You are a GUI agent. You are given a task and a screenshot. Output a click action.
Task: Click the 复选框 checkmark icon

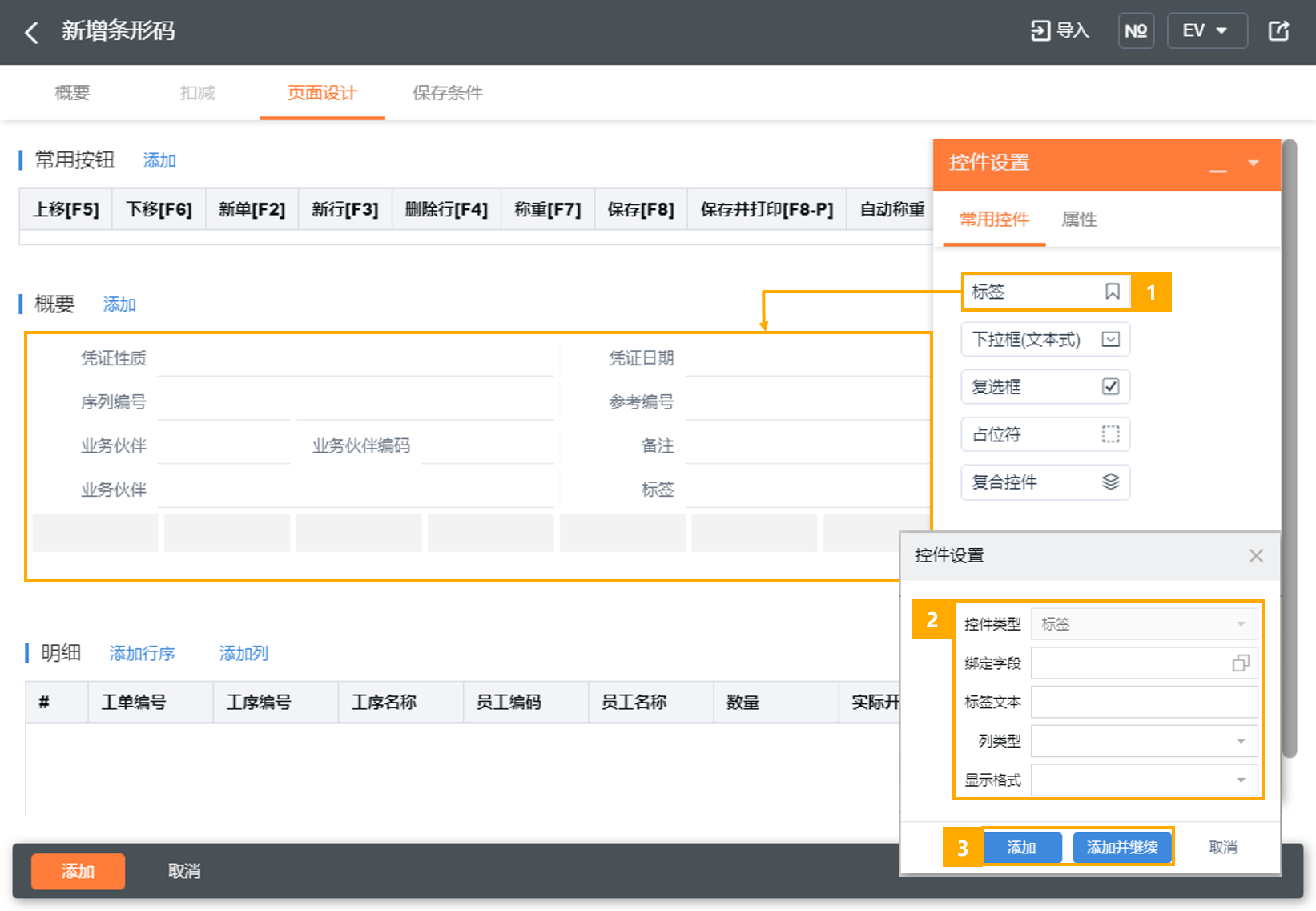click(1110, 387)
